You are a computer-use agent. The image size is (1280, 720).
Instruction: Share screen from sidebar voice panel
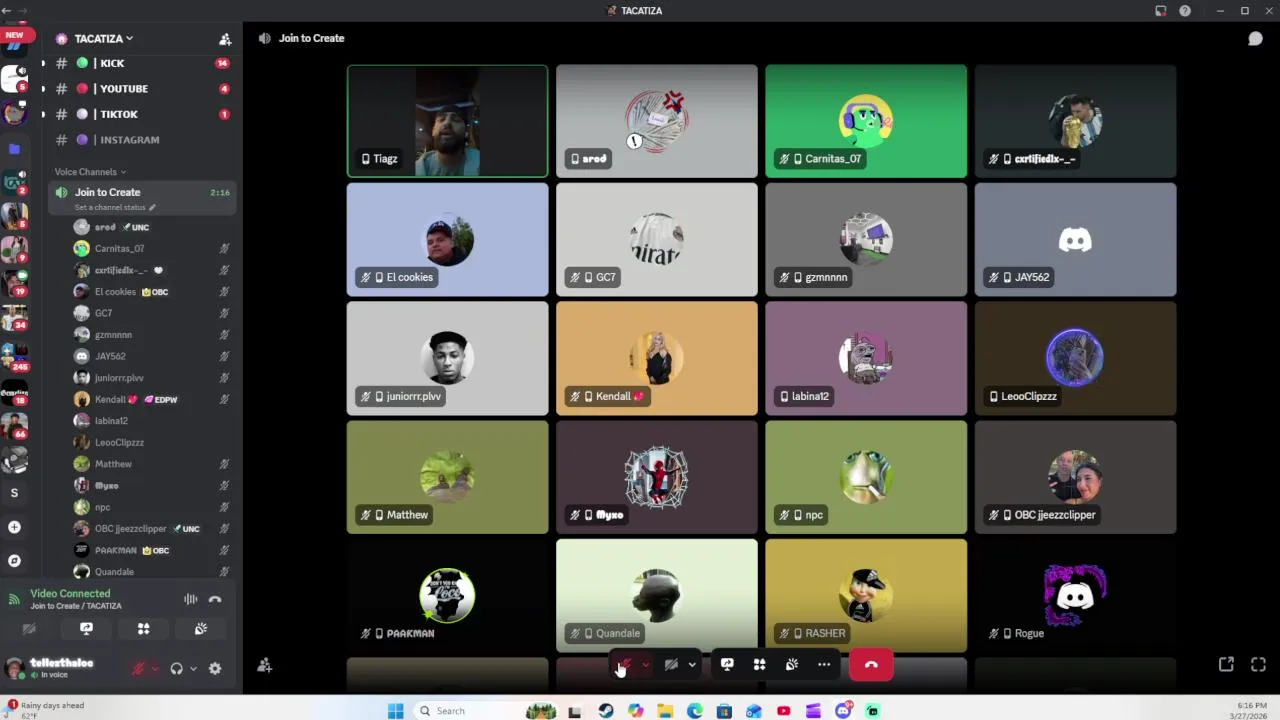(x=86, y=629)
